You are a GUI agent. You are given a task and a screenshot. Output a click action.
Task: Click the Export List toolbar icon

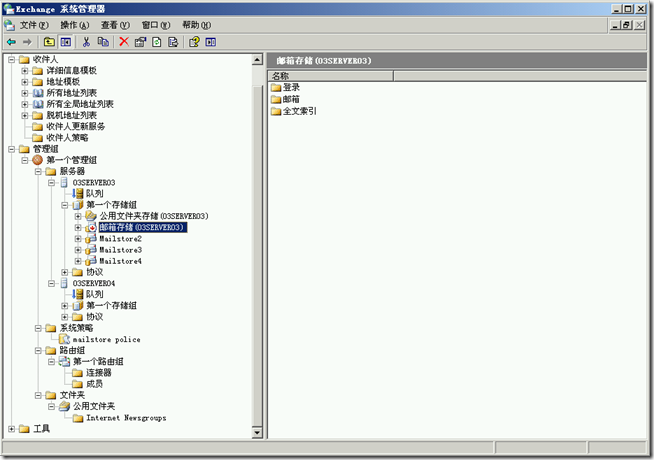(x=173, y=42)
